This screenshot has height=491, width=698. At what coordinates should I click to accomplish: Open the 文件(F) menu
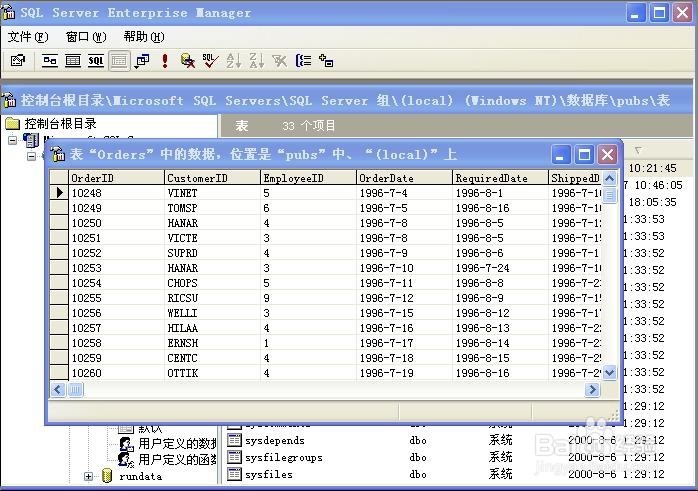point(28,37)
